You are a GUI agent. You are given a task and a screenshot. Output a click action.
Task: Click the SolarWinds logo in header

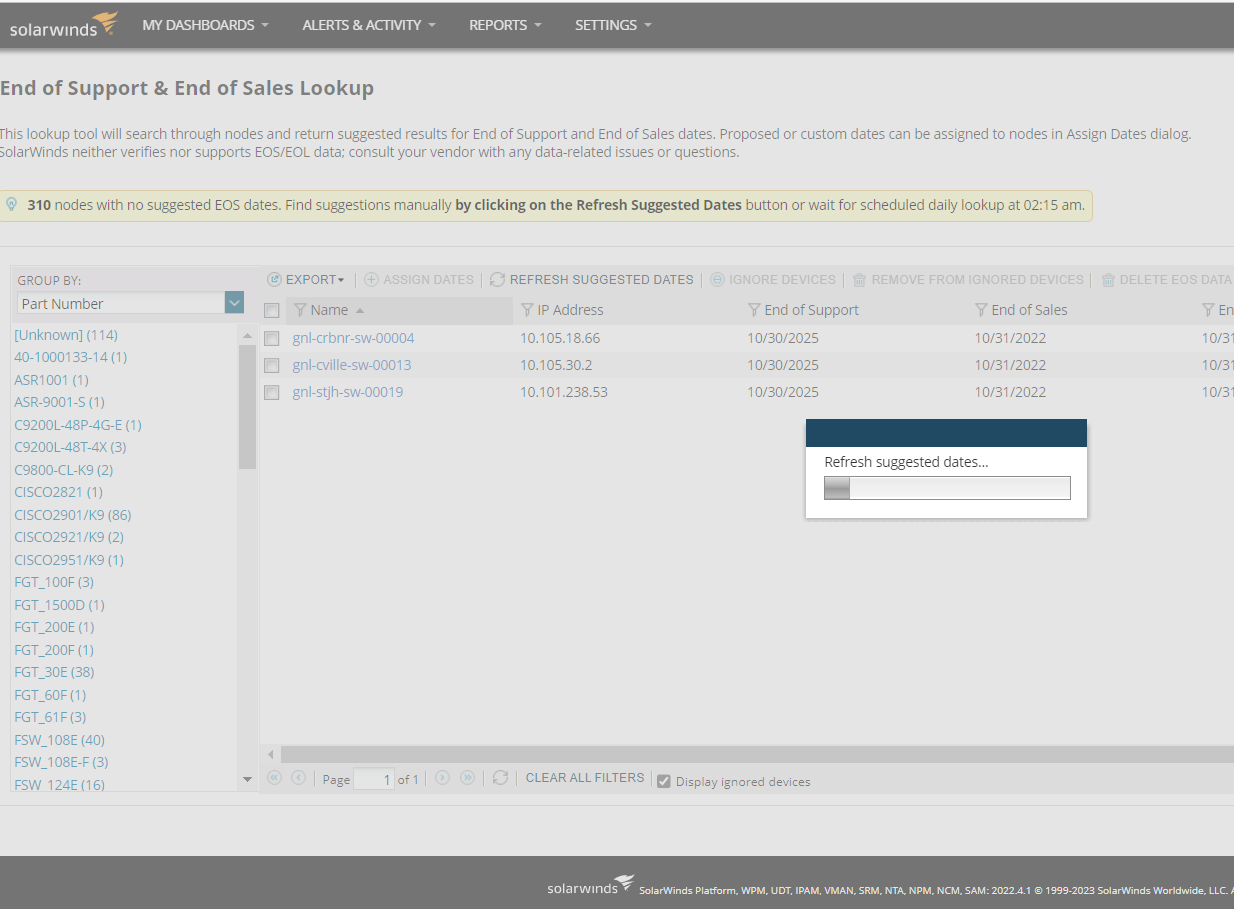pyautogui.click(x=64, y=24)
